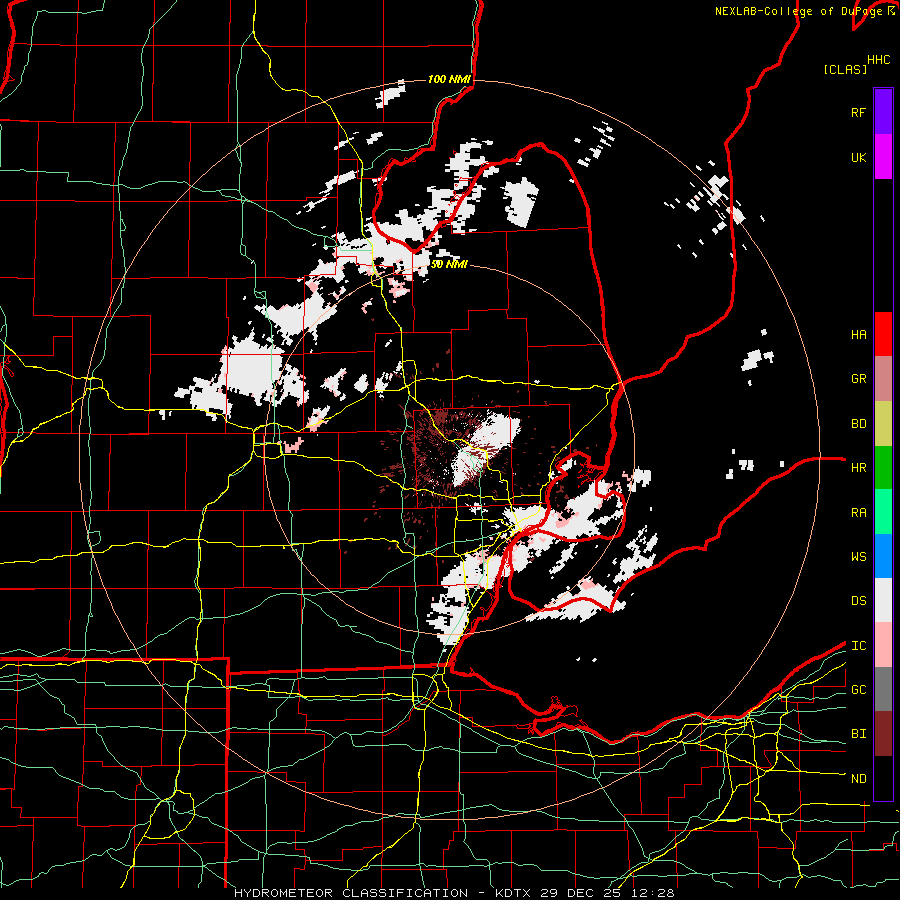Click the GC gray color swatch
900x900 pixels.
coord(883,689)
